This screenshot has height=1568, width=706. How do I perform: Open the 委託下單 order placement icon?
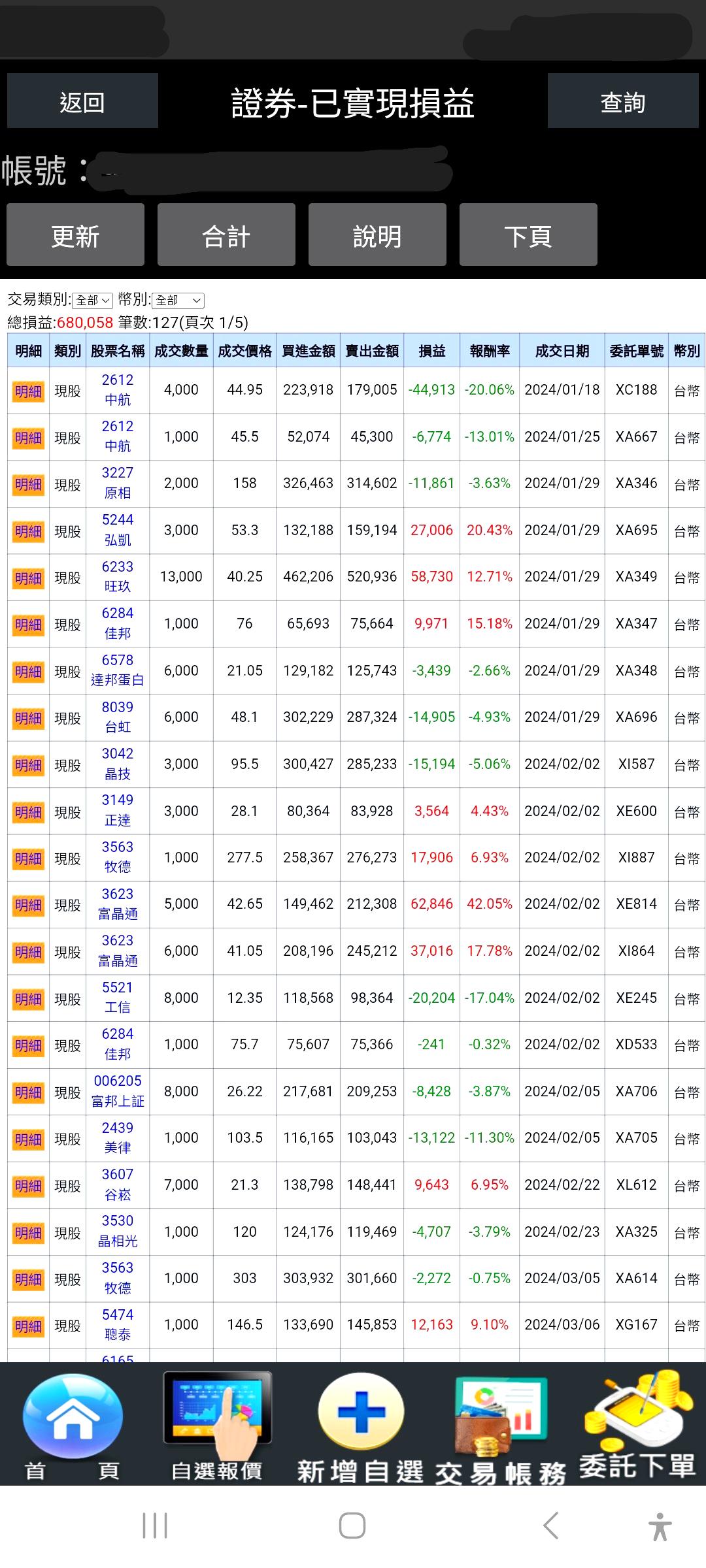[637, 1411]
